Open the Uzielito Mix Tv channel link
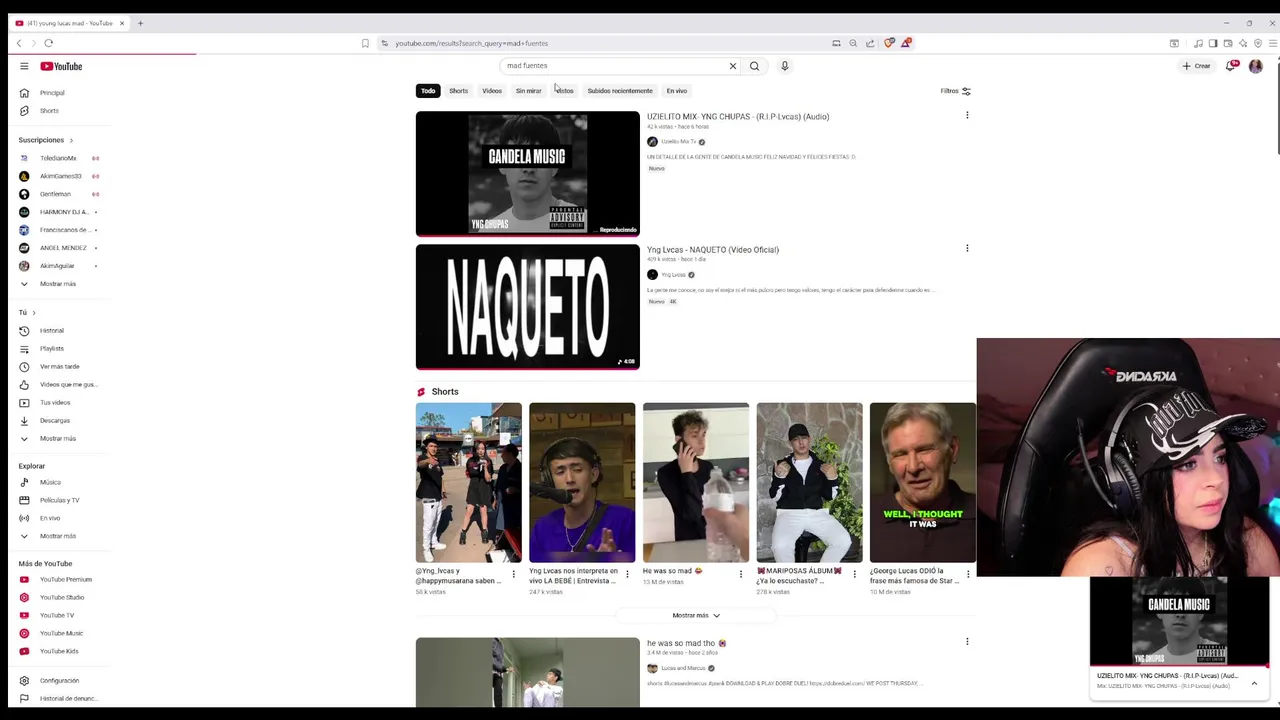The image size is (1280, 720). click(679, 142)
